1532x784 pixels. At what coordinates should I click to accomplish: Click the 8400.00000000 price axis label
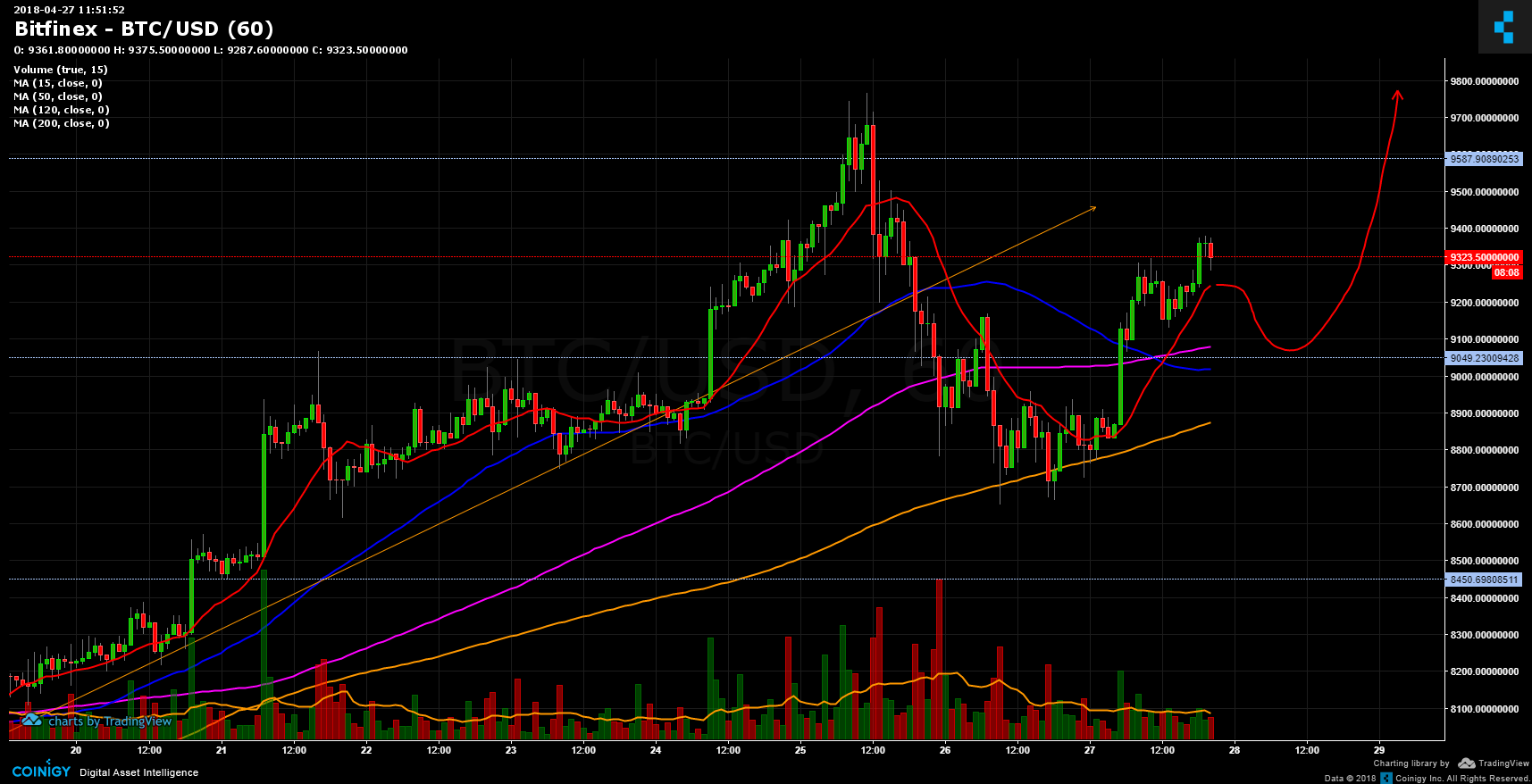tap(1485, 598)
